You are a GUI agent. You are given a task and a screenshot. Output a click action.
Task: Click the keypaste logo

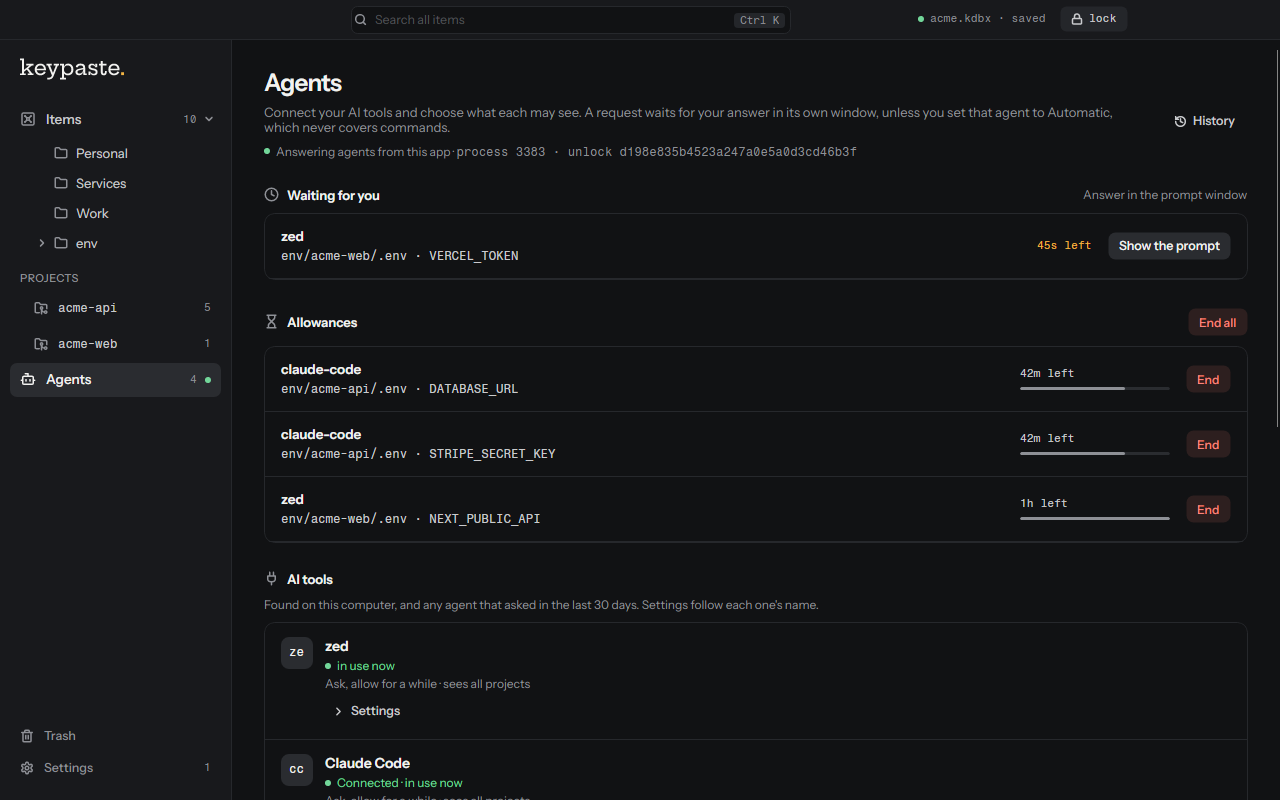point(72,68)
